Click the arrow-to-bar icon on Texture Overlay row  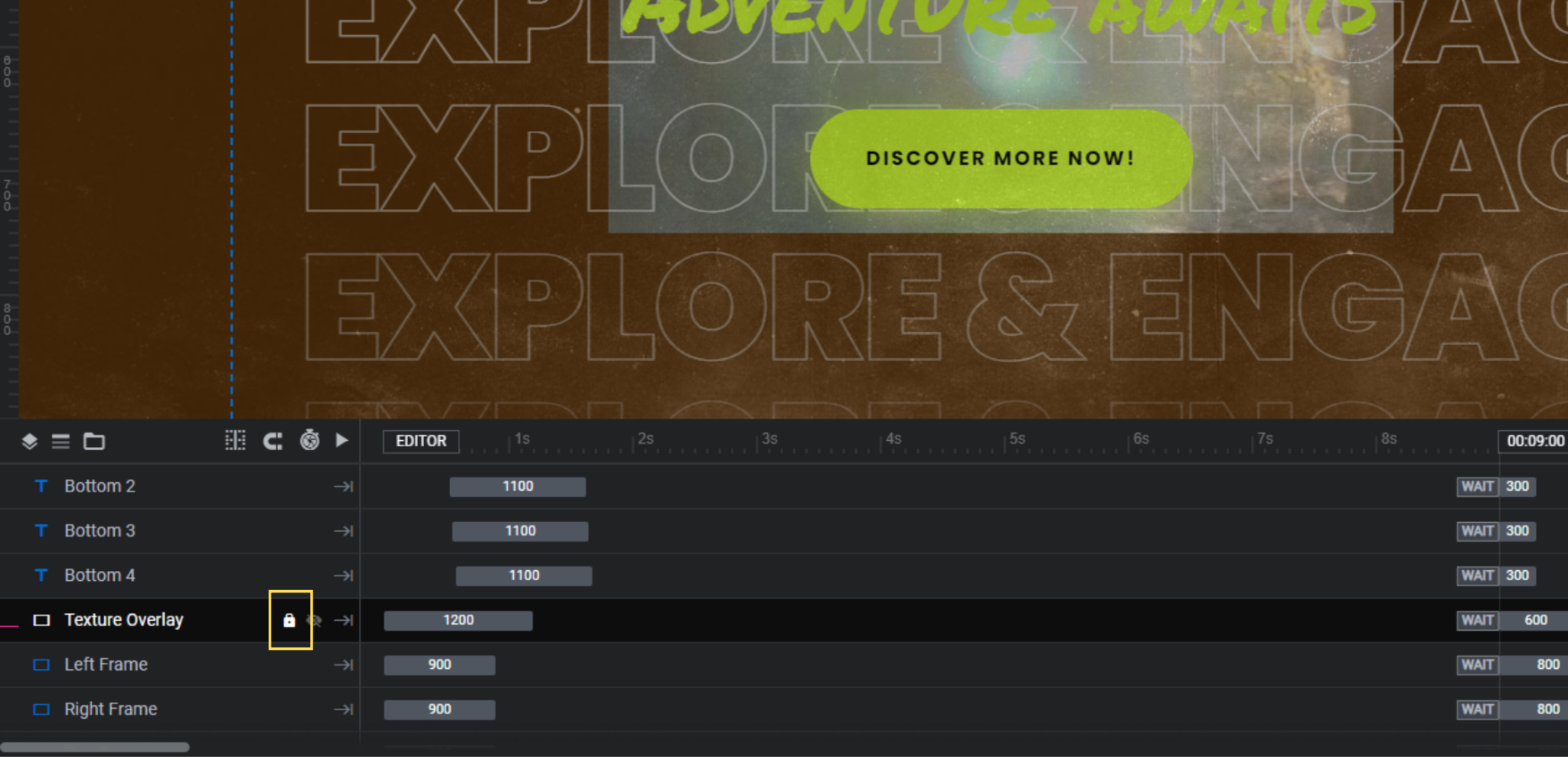(344, 620)
